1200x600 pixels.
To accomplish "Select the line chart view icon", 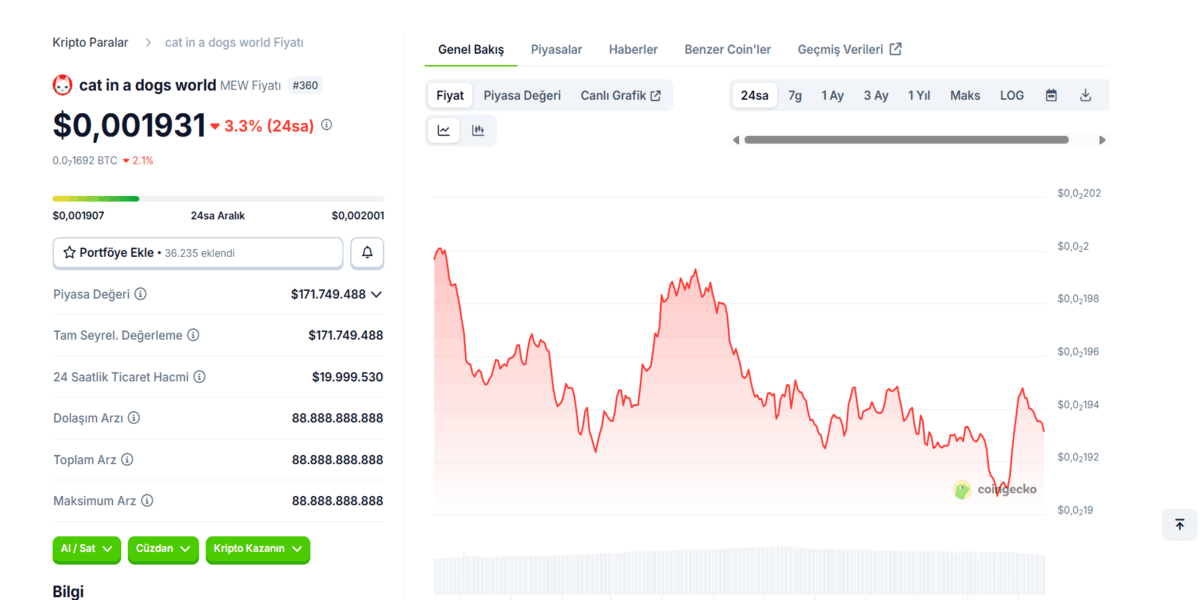I will pos(444,130).
